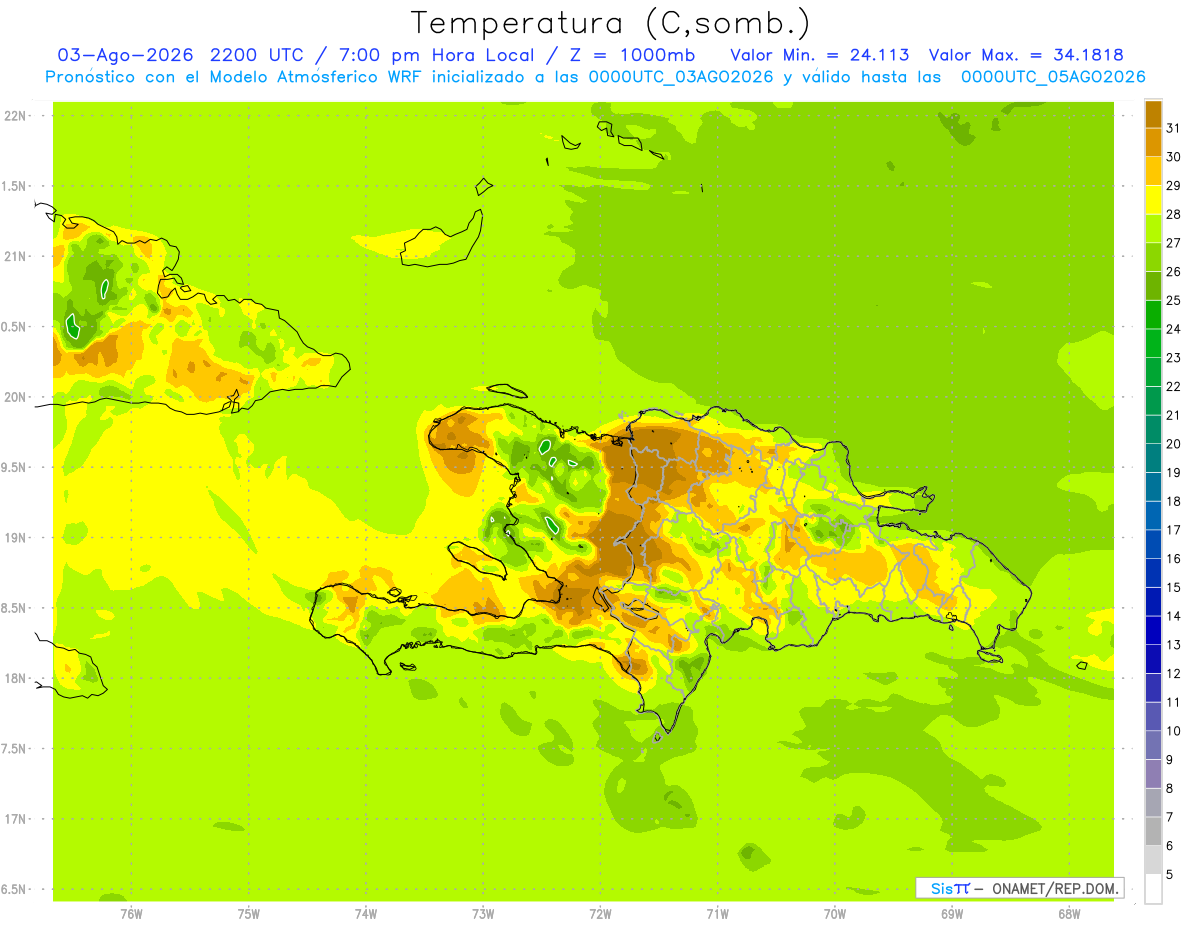Click the longitude label "71W"
Viewport: 1200px width, 927px height.
coord(717,913)
